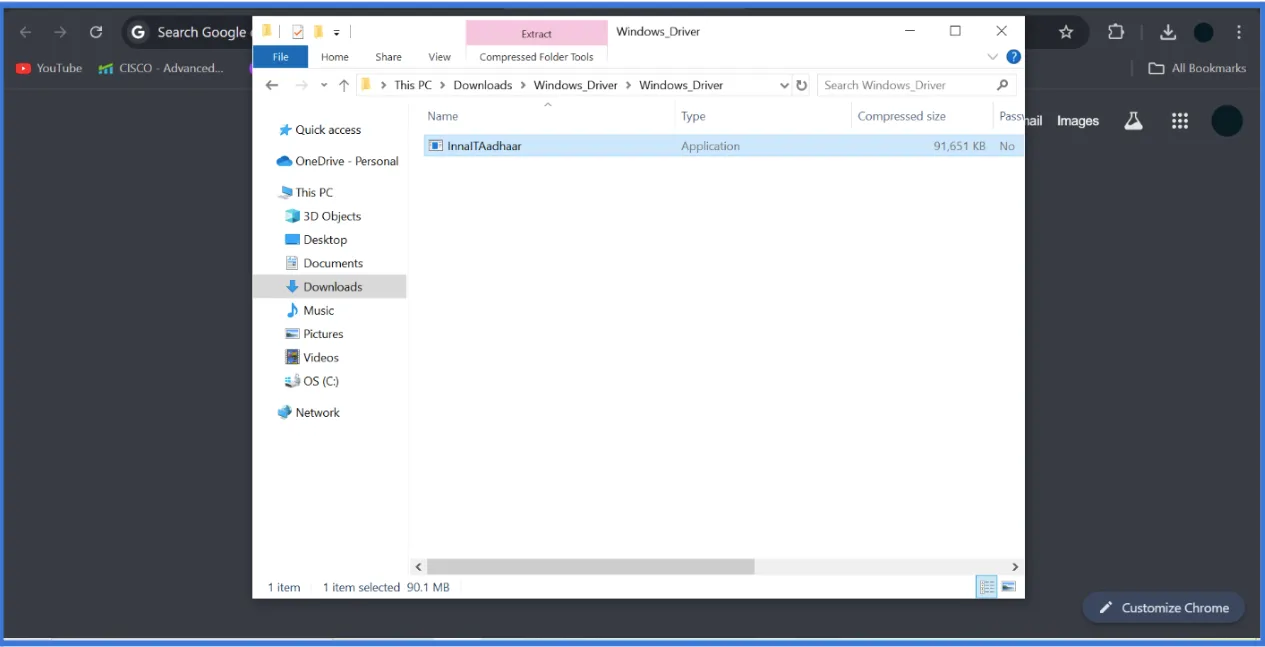Open recent locations dropdown in Explorer
1265x647 pixels.
(324, 85)
